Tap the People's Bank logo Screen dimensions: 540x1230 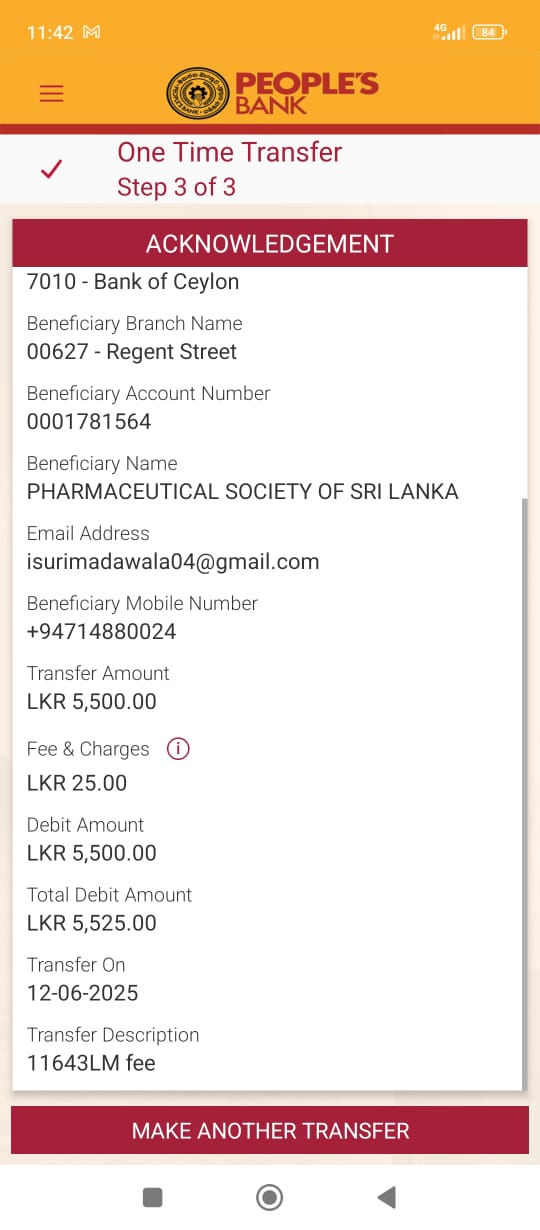pyautogui.click(x=272, y=93)
